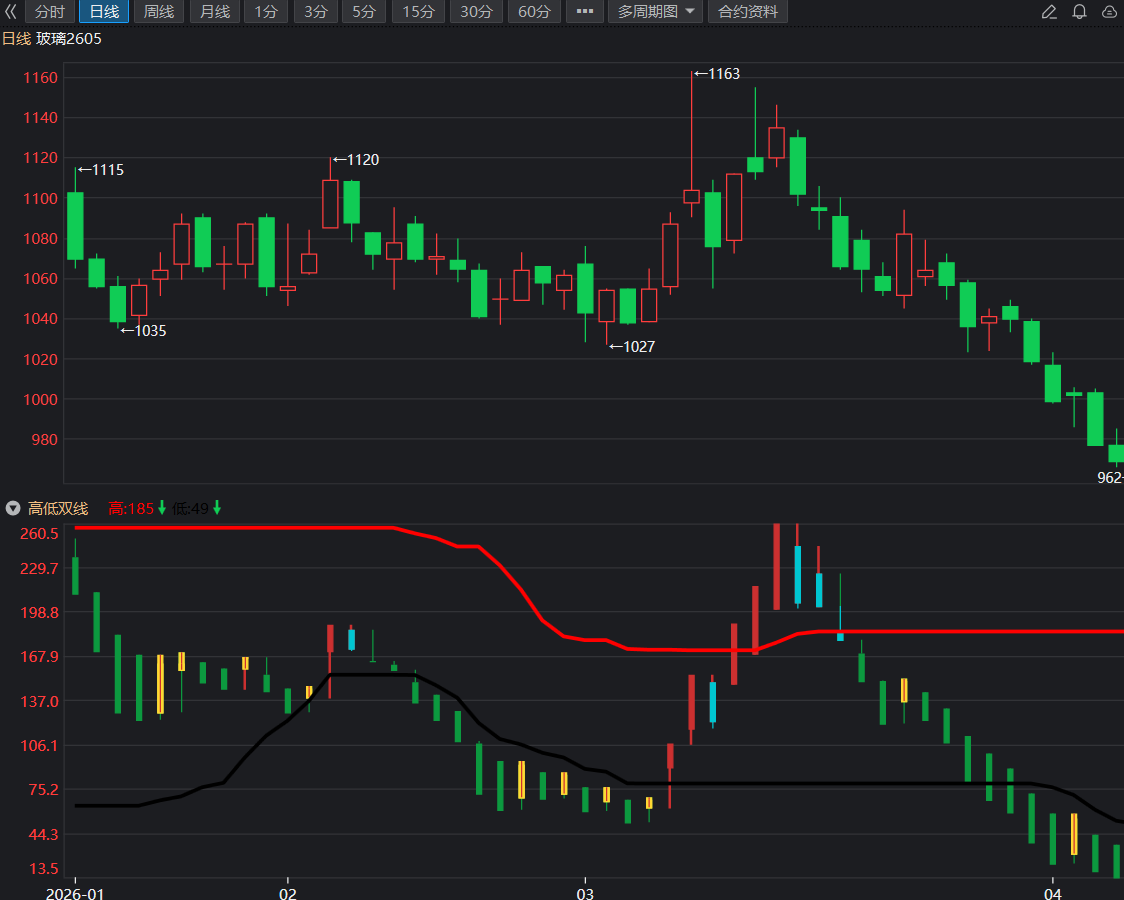The height and width of the screenshot is (900, 1124).
Task: Click the 玻璃2605 contract title
Action: pyautogui.click(x=69, y=39)
